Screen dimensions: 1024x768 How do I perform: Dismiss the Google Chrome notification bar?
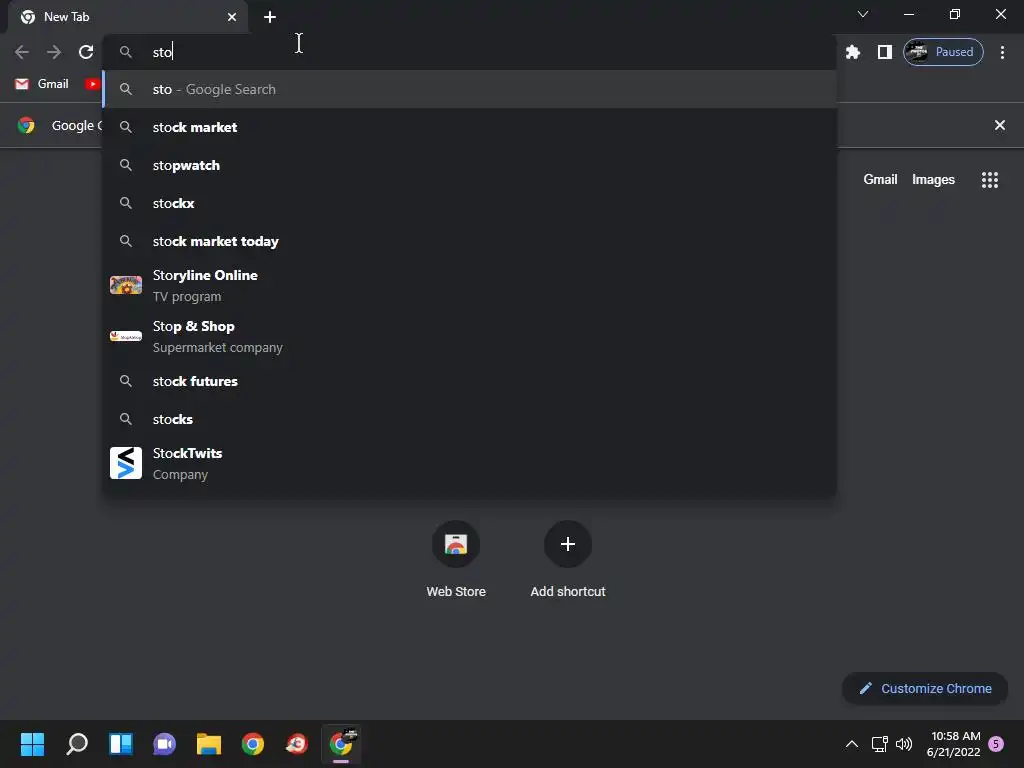pyautogui.click(x=1000, y=125)
